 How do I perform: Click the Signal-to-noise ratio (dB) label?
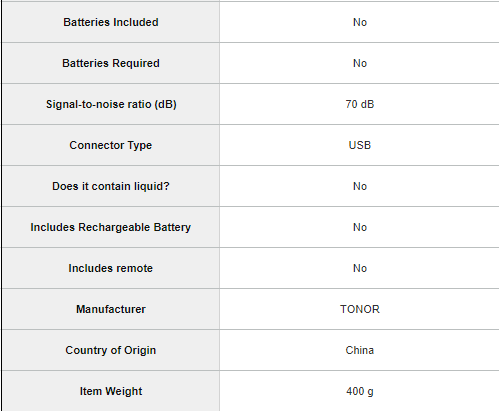pyautogui.click(x=111, y=104)
